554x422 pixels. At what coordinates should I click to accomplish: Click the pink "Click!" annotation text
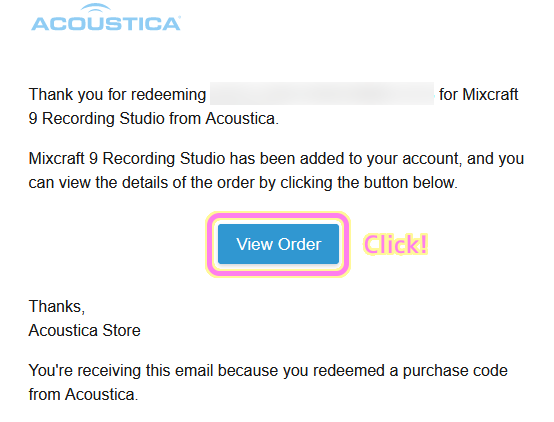click(x=396, y=244)
